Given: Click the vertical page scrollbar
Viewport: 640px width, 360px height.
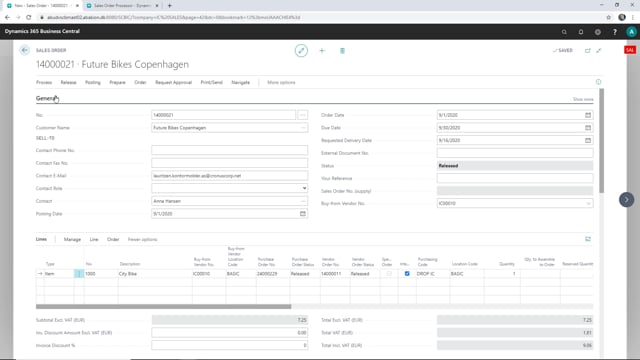Looking at the screenshot, I should tap(601, 141).
